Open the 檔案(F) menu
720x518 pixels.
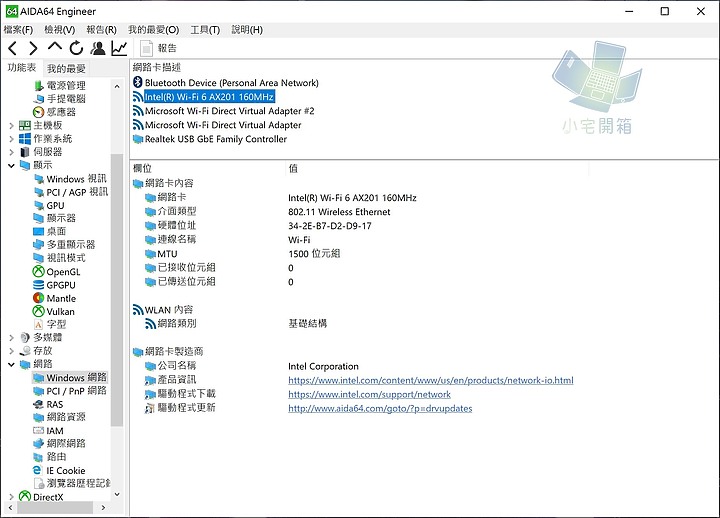18,30
